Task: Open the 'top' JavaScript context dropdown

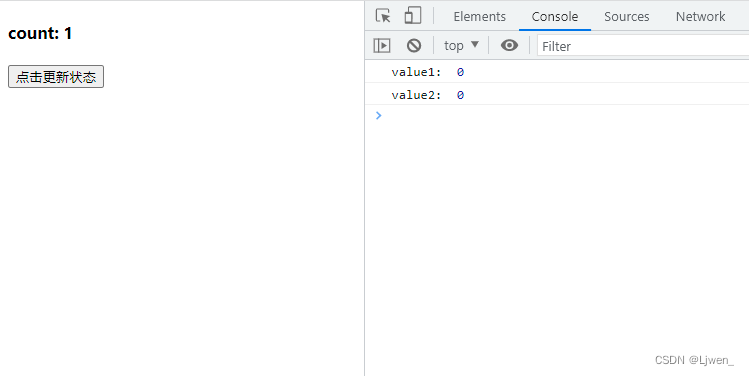Action: tap(461, 45)
